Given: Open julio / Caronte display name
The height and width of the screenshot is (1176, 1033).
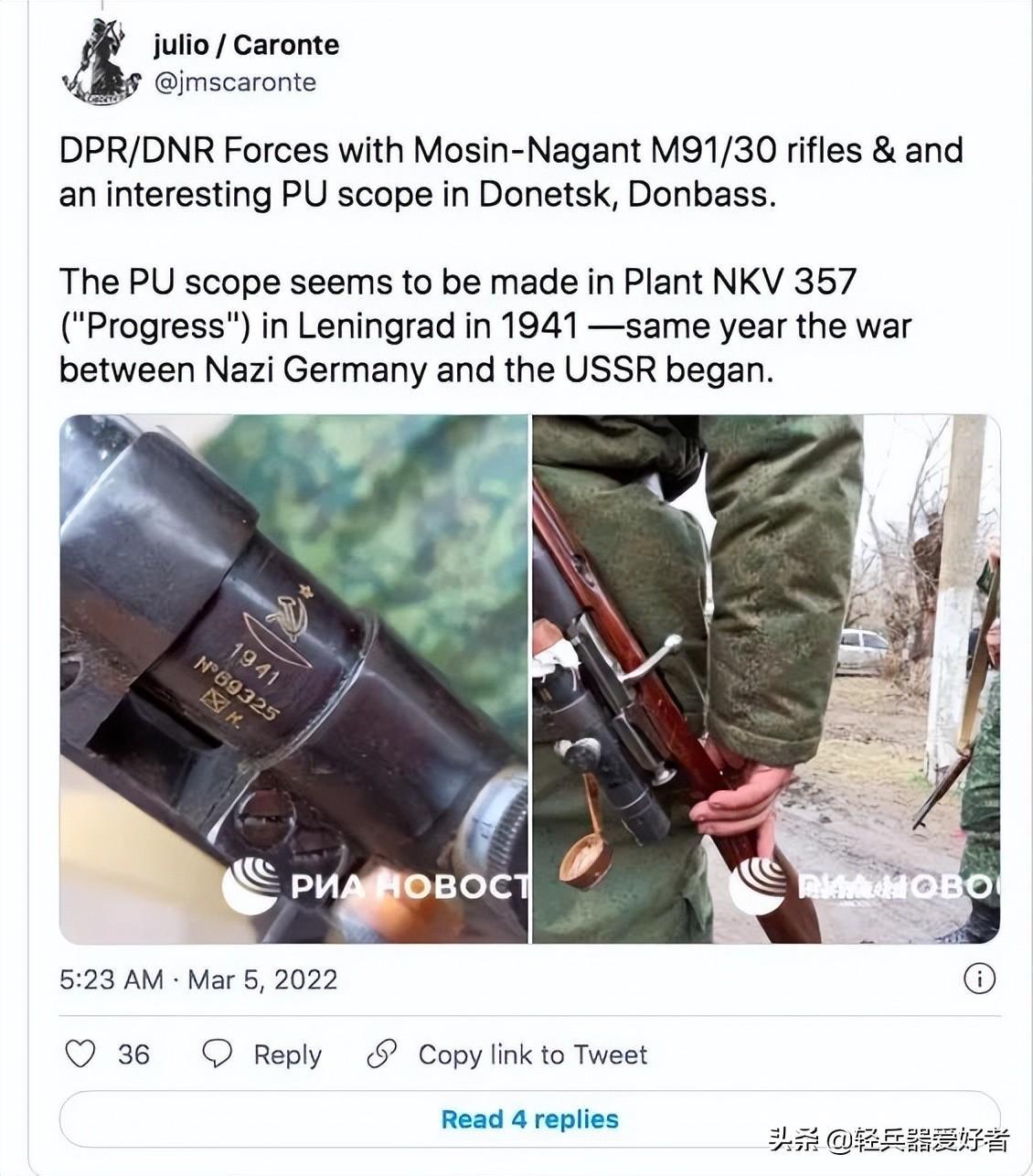Looking at the screenshot, I should 246,44.
